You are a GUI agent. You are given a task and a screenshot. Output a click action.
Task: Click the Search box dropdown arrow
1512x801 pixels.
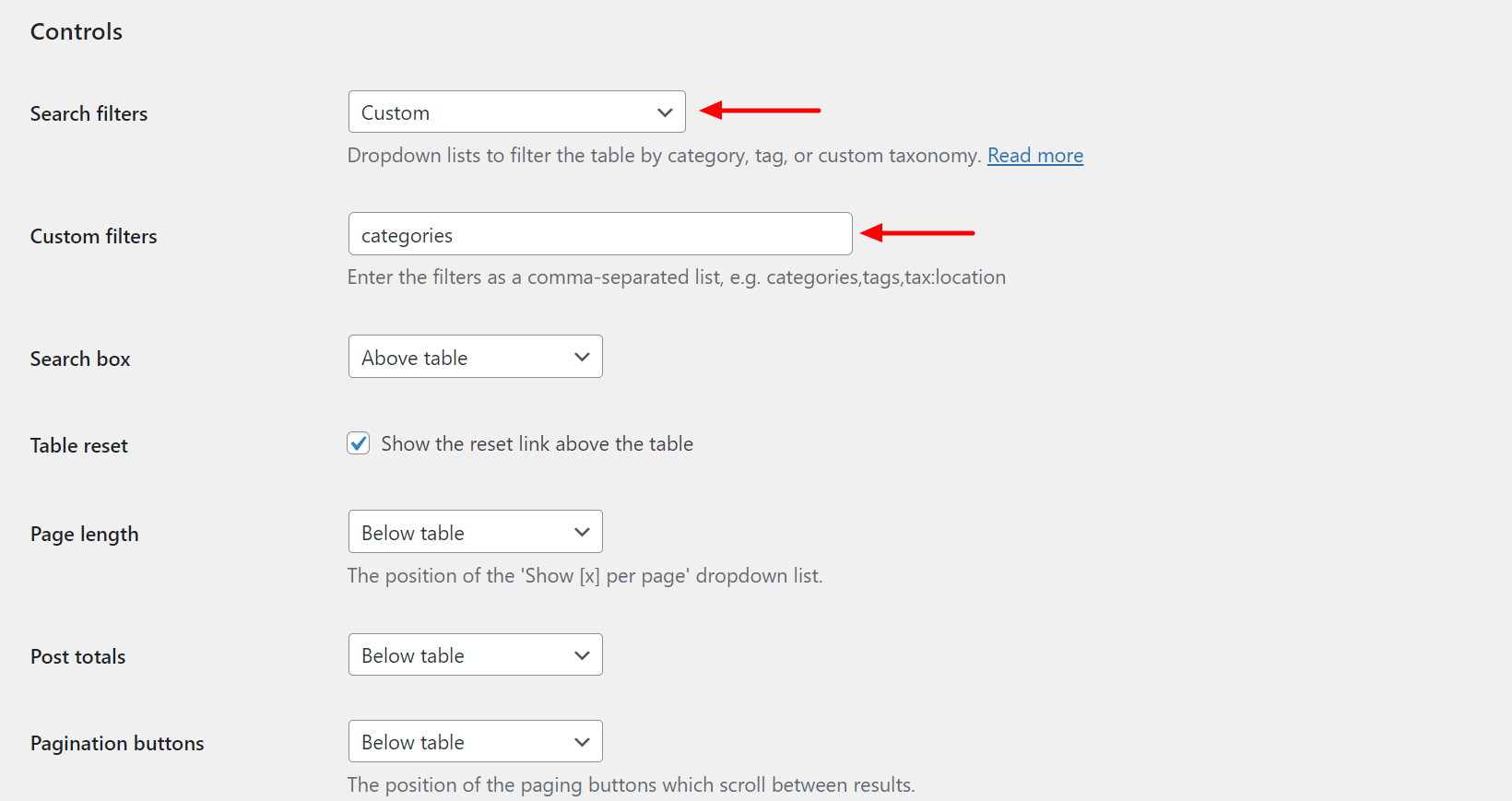point(581,357)
